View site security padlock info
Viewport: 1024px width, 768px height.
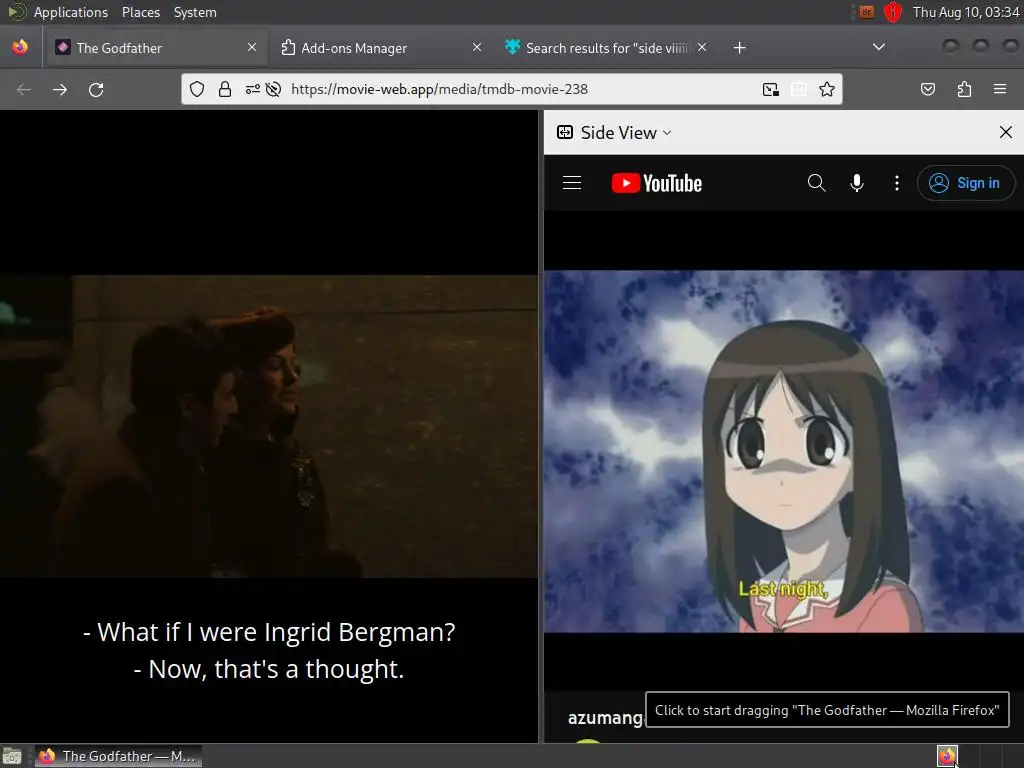(225, 89)
